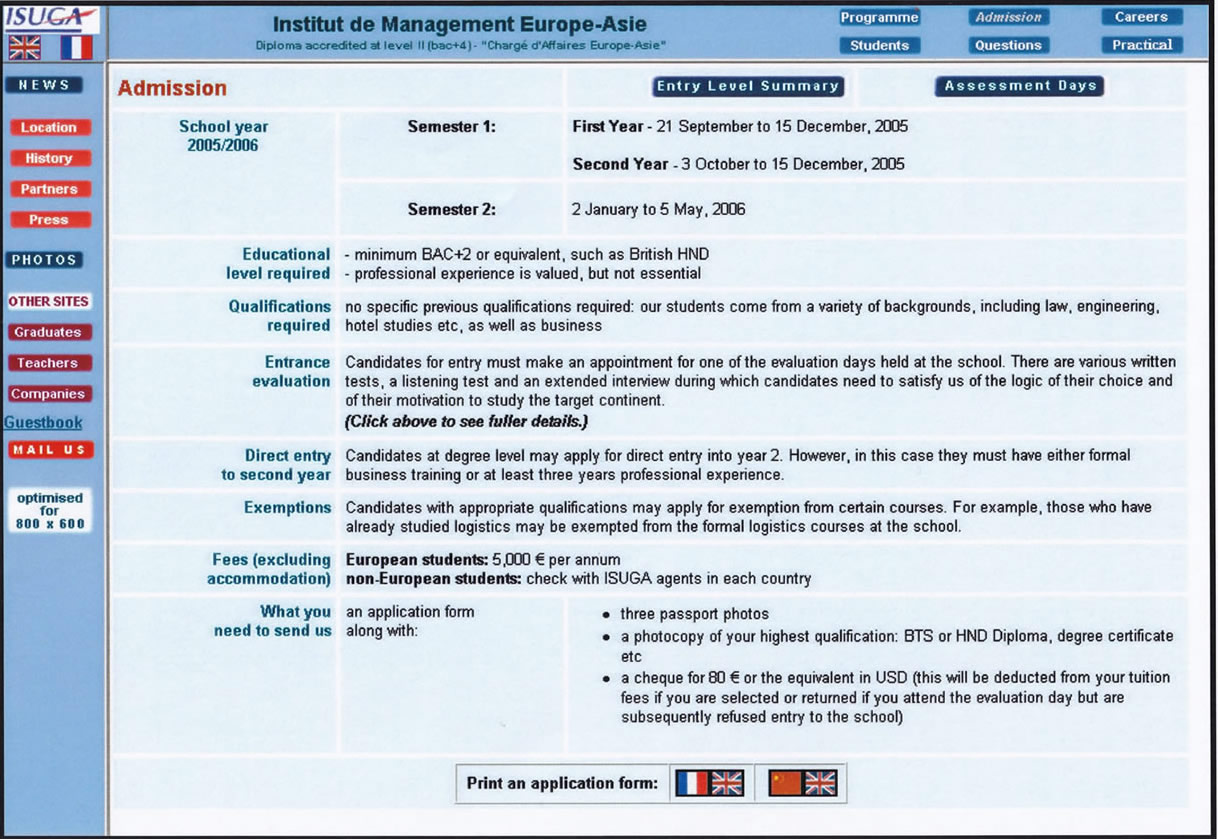Image resolution: width=1218 pixels, height=839 pixels.
Task: Click the red 'Admission' page heading
Action: 172,88
